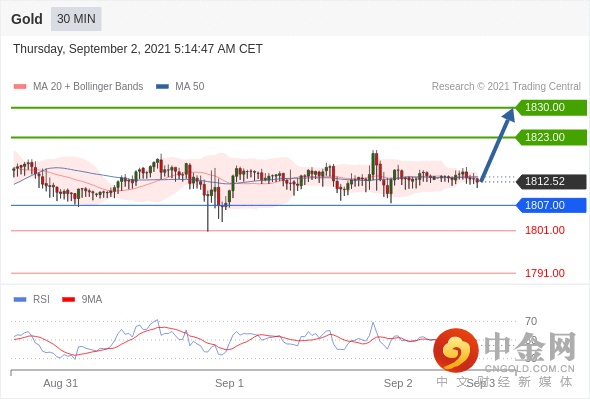Click the Thursday September 2 timestamp text
The width and height of the screenshot is (590, 400).
pos(138,49)
